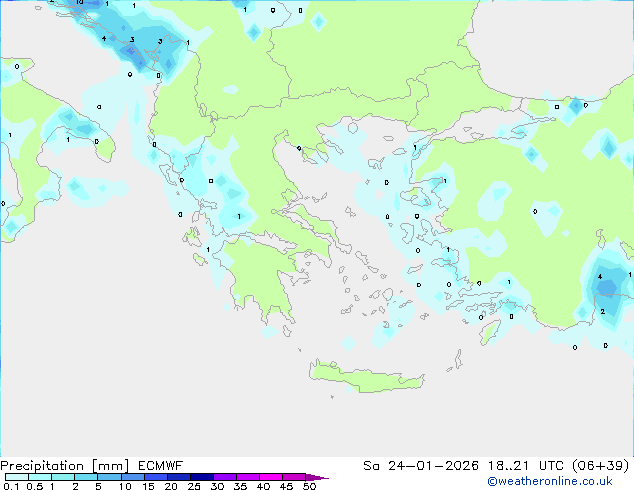Image resolution: width=634 pixels, height=490 pixels.
Task: Click the legend label '10'
Action: tap(125, 486)
